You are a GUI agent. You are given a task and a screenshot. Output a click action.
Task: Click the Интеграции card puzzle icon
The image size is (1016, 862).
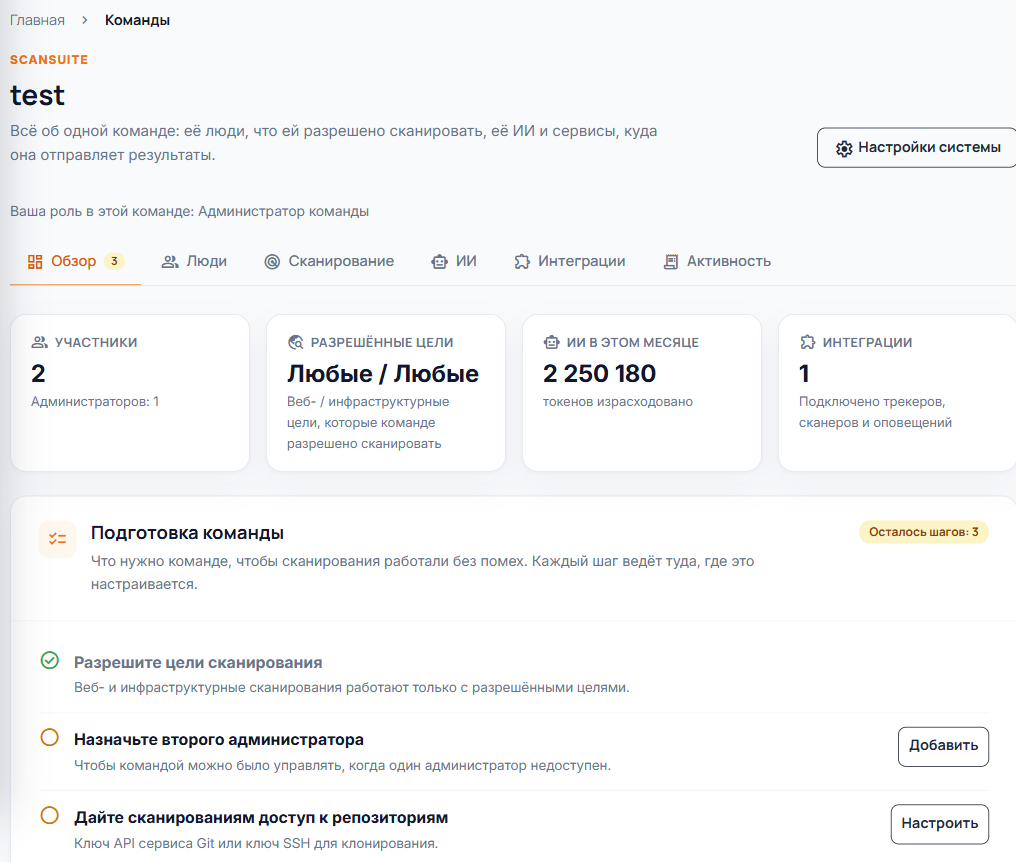pyautogui.click(x=807, y=342)
